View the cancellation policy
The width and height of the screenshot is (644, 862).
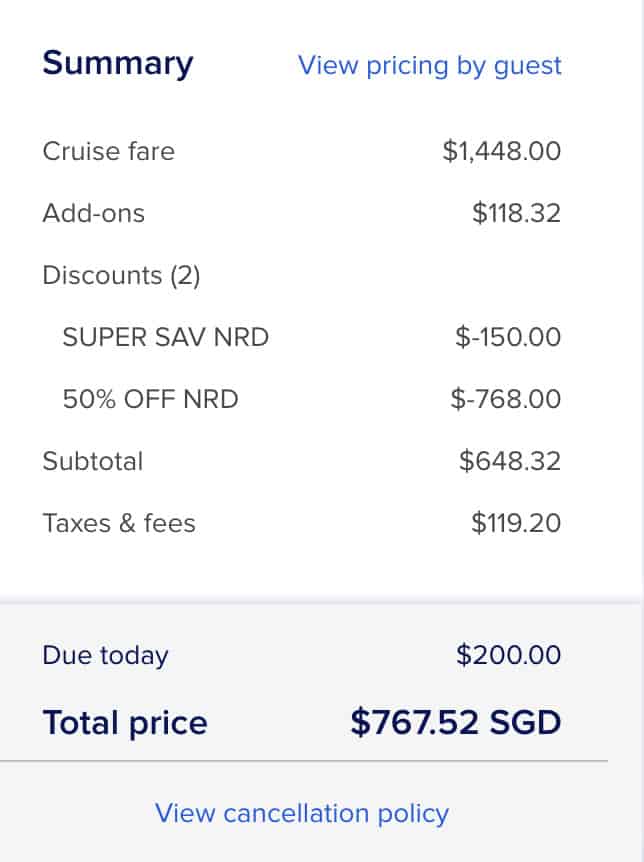point(302,813)
